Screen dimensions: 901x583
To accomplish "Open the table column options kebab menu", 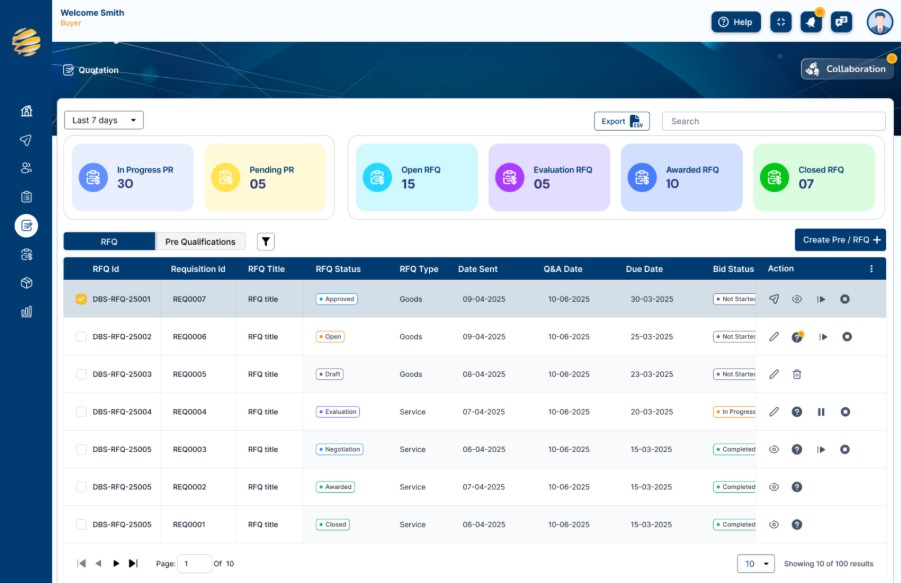I will pos(871,269).
